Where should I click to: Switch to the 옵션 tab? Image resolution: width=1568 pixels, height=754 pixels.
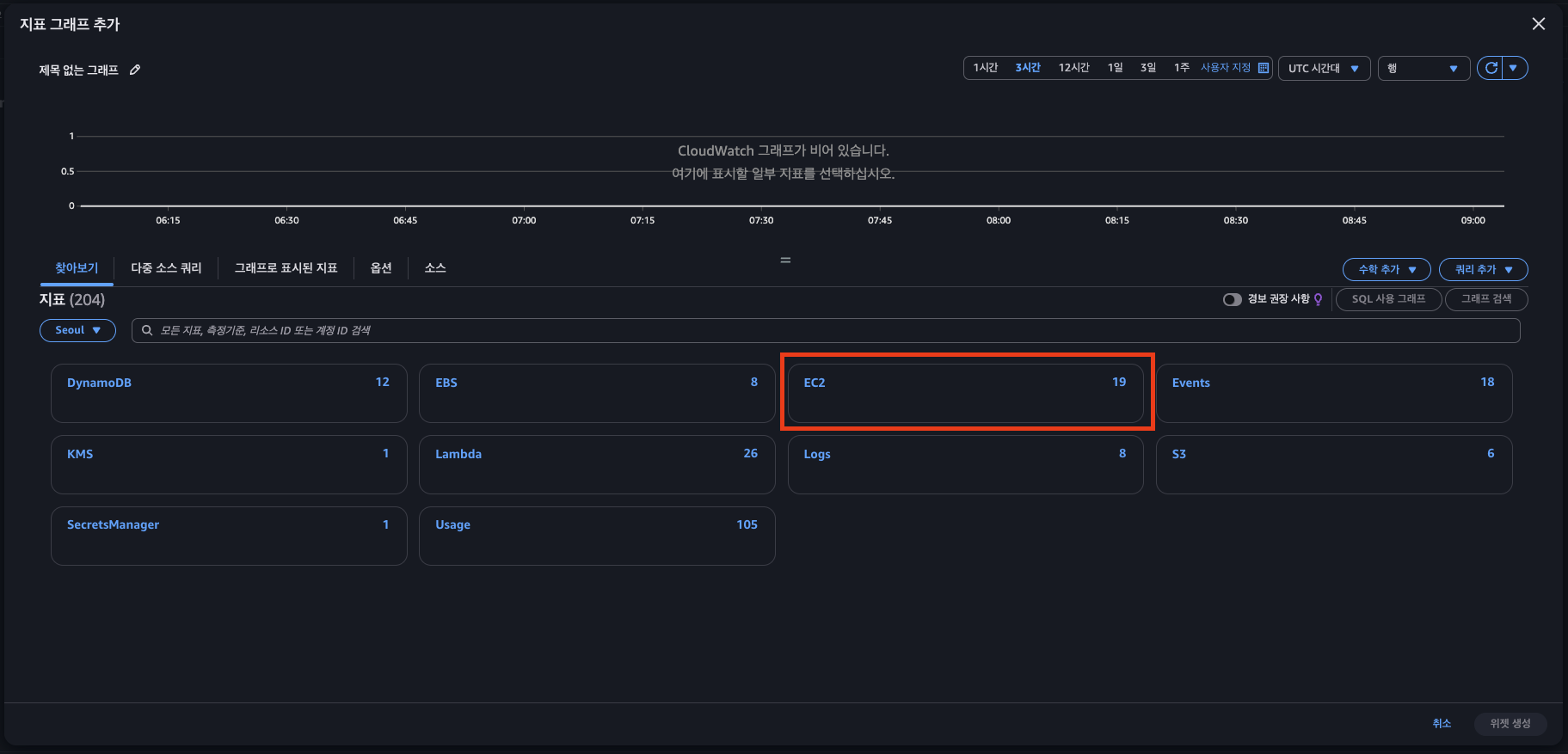(x=381, y=268)
